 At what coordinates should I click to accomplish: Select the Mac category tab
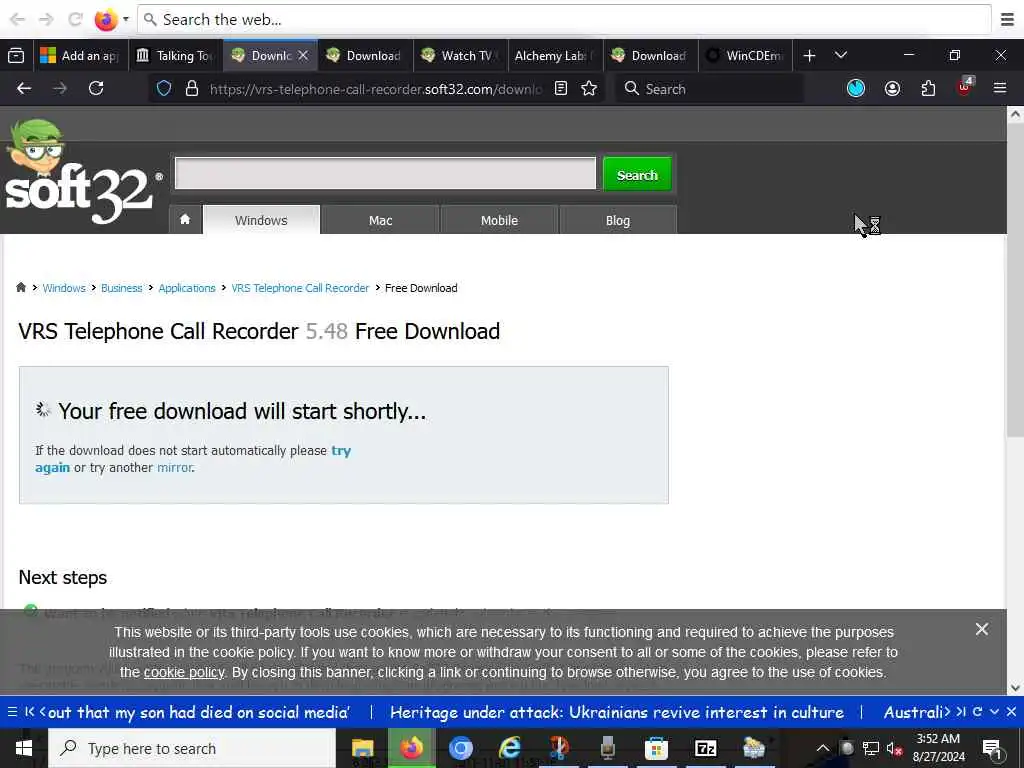[381, 220]
